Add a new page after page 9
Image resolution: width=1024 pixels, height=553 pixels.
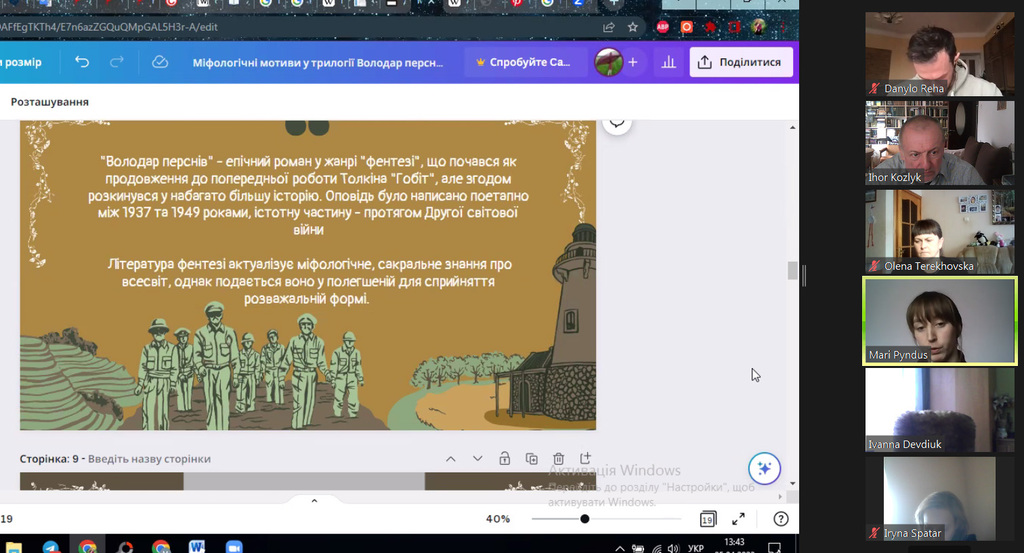click(x=585, y=458)
